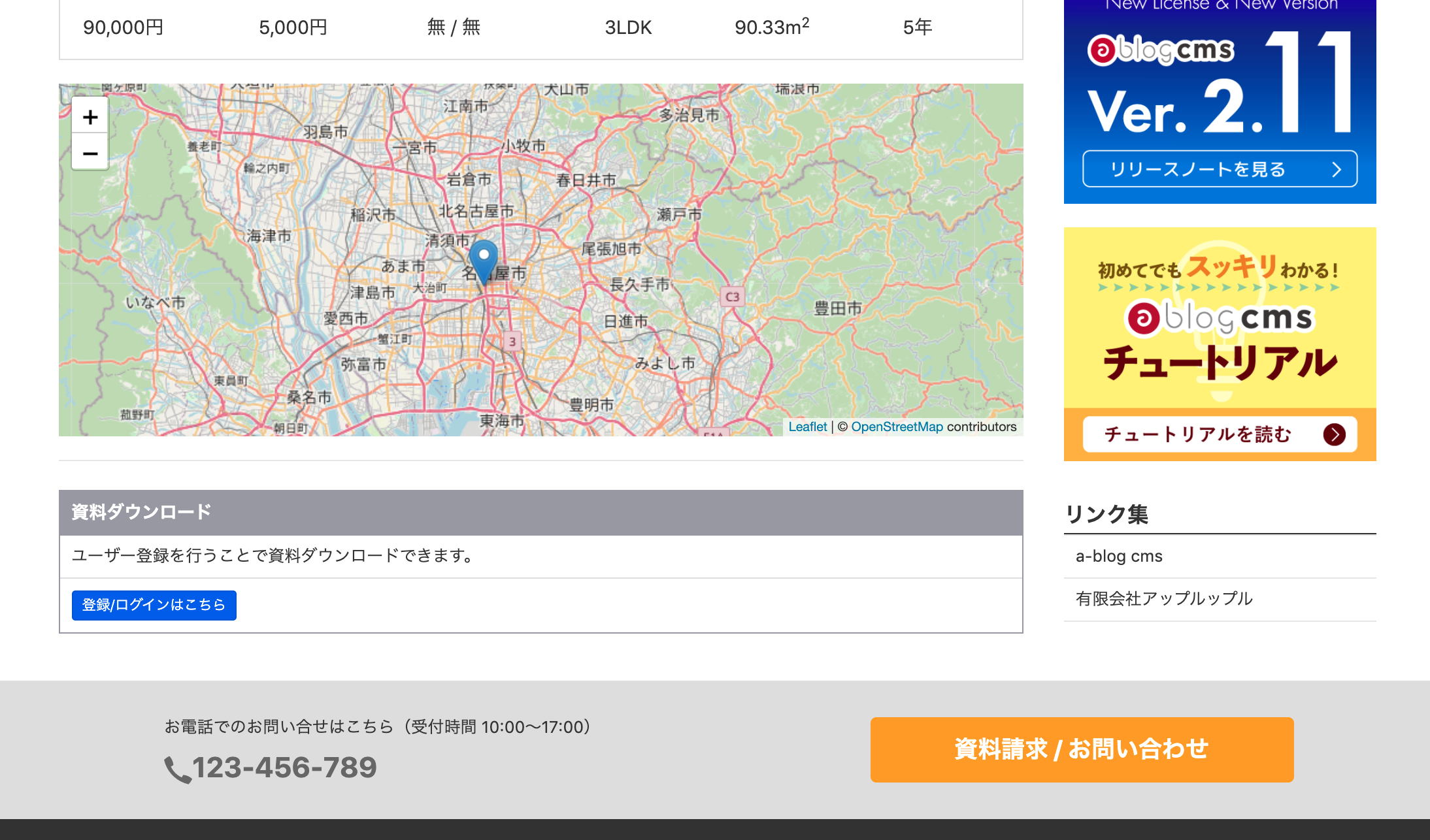This screenshot has height=840, width=1430.
Task: Click 春日井市 label on the map
Action: [586, 180]
